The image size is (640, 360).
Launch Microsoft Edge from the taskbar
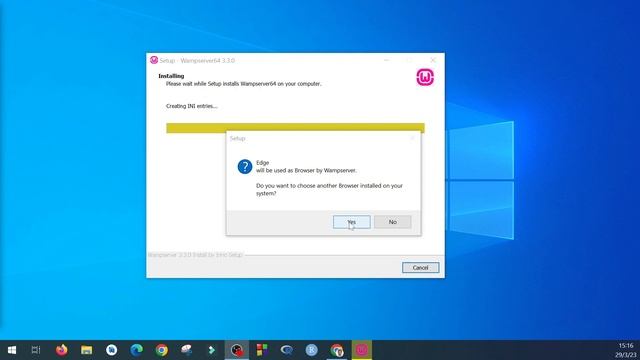click(x=137, y=350)
